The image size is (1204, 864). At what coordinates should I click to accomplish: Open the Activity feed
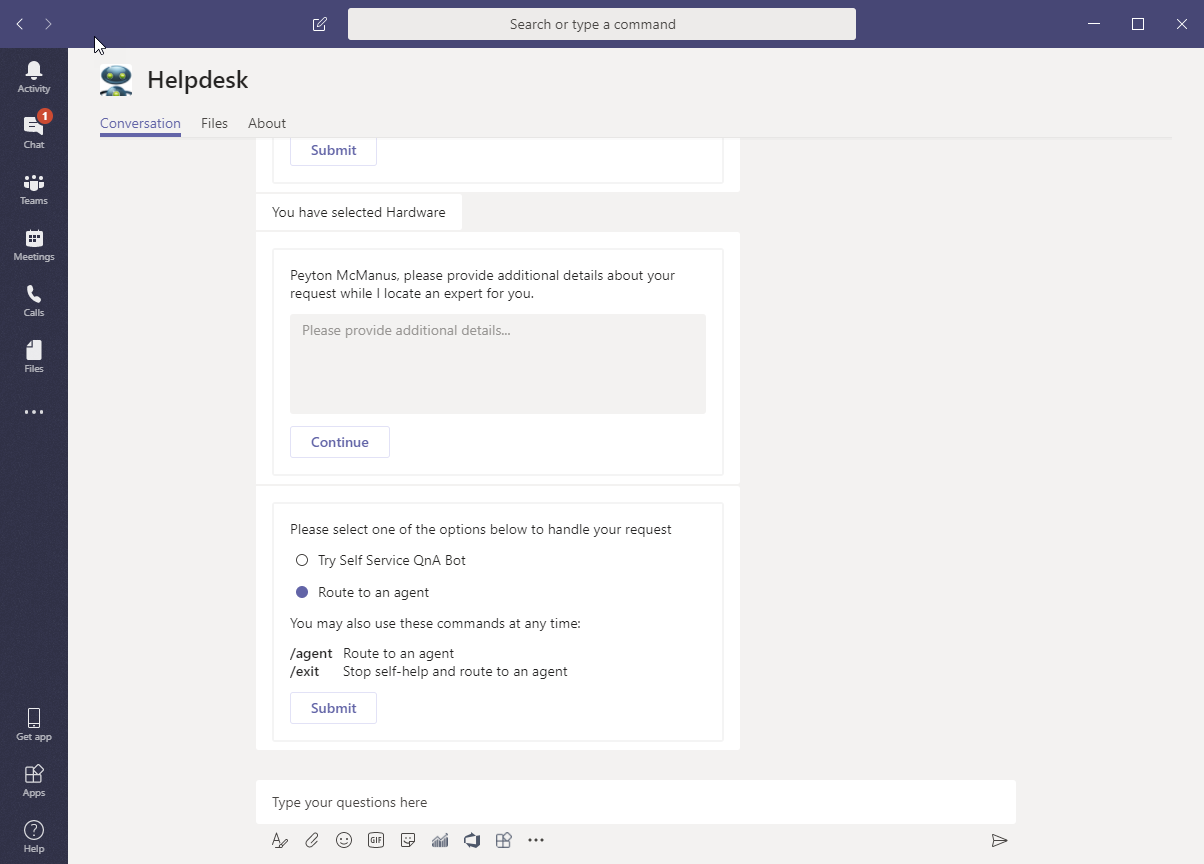(x=34, y=76)
